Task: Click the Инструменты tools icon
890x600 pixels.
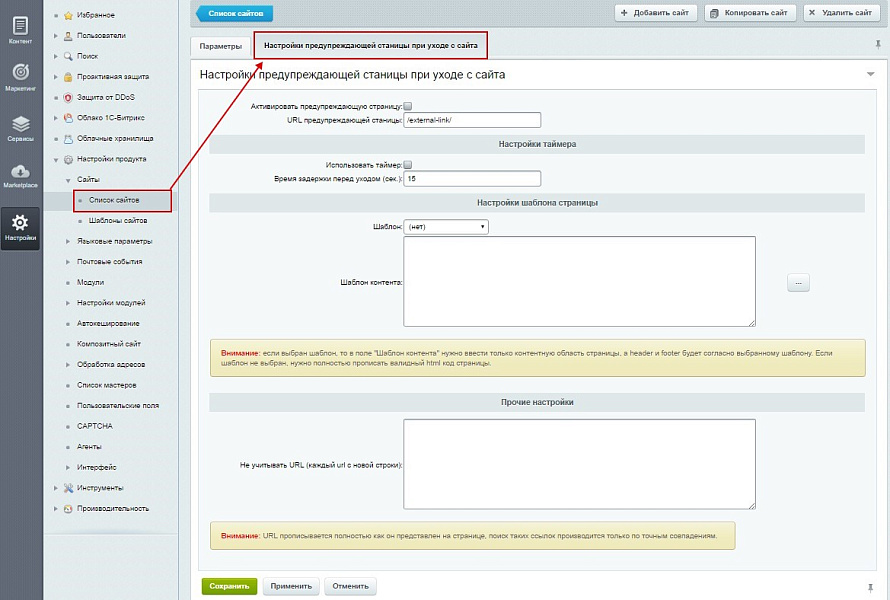Action: (68, 488)
